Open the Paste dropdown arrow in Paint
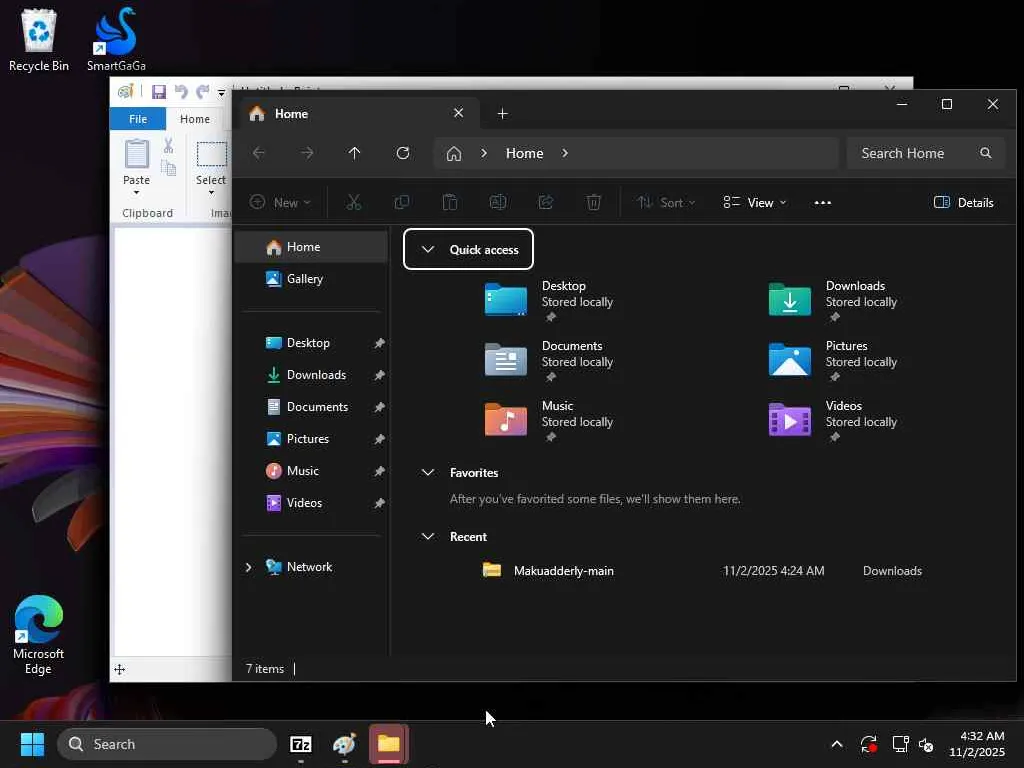The width and height of the screenshot is (1024, 768). (136, 193)
